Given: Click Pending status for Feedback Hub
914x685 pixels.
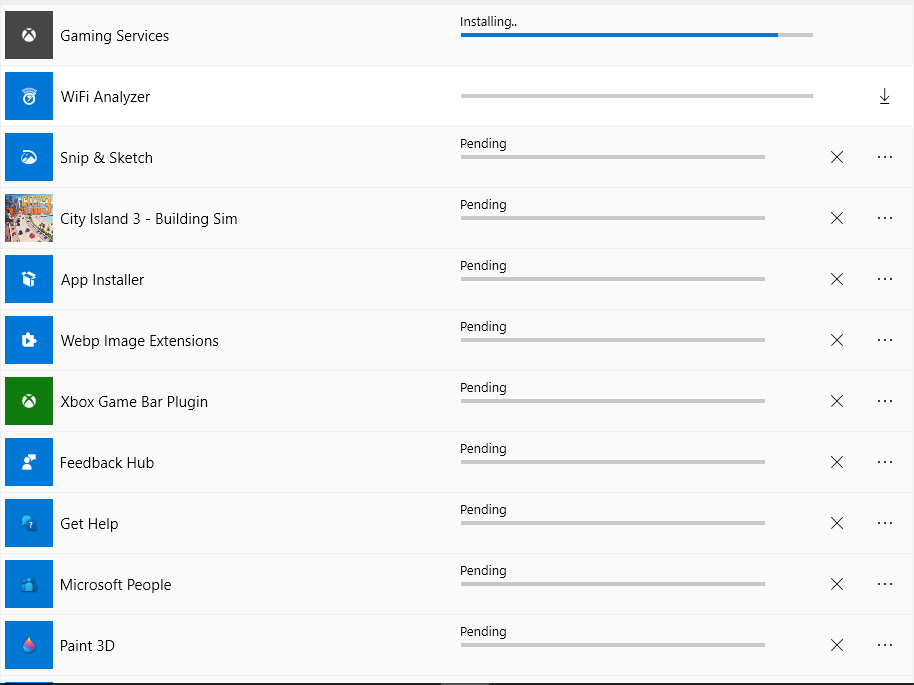Looking at the screenshot, I should point(483,448).
